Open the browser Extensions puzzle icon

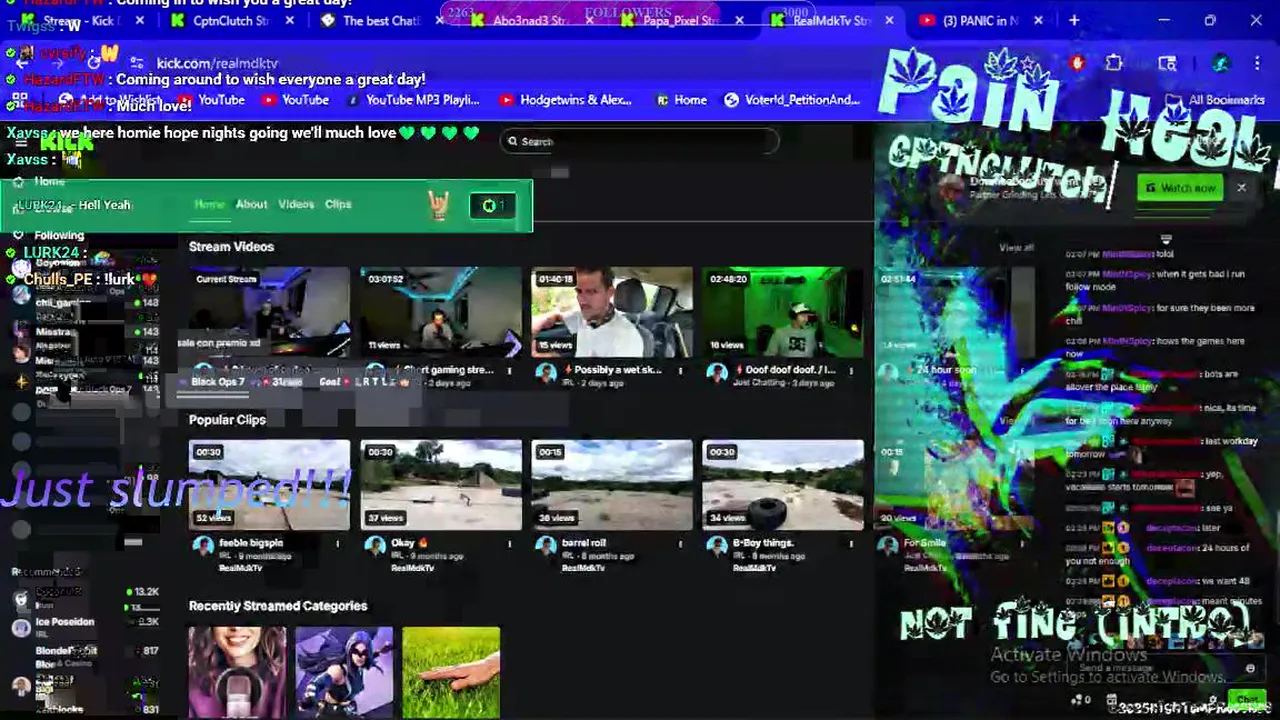tap(1114, 63)
